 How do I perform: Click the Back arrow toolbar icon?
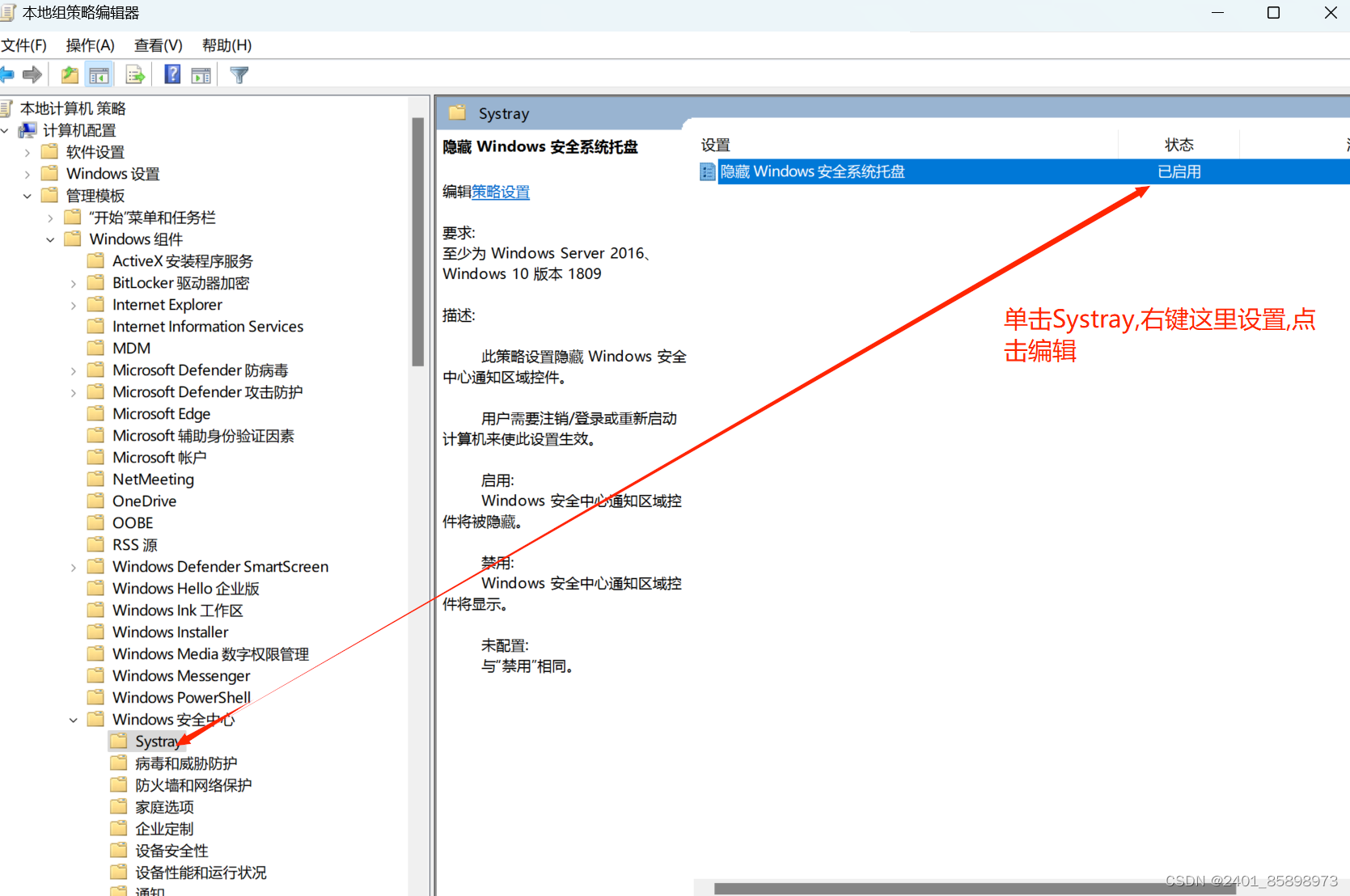pyautogui.click(x=6, y=75)
